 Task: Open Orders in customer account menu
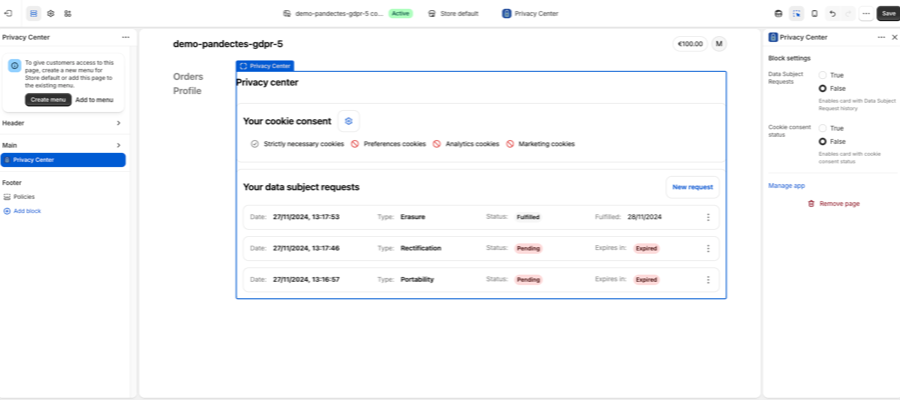point(188,77)
